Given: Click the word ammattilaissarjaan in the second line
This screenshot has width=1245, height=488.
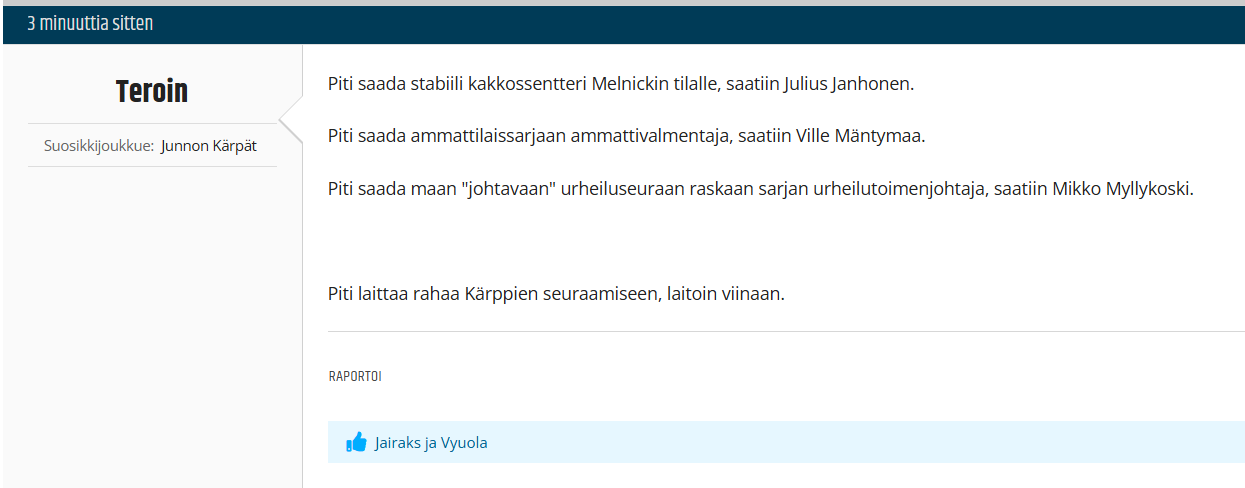Looking at the screenshot, I should coord(488,136).
